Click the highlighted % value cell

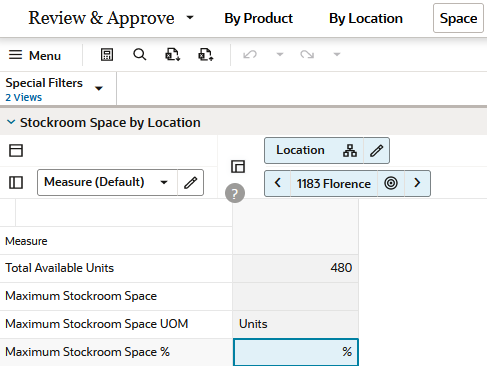tap(296, 352)
